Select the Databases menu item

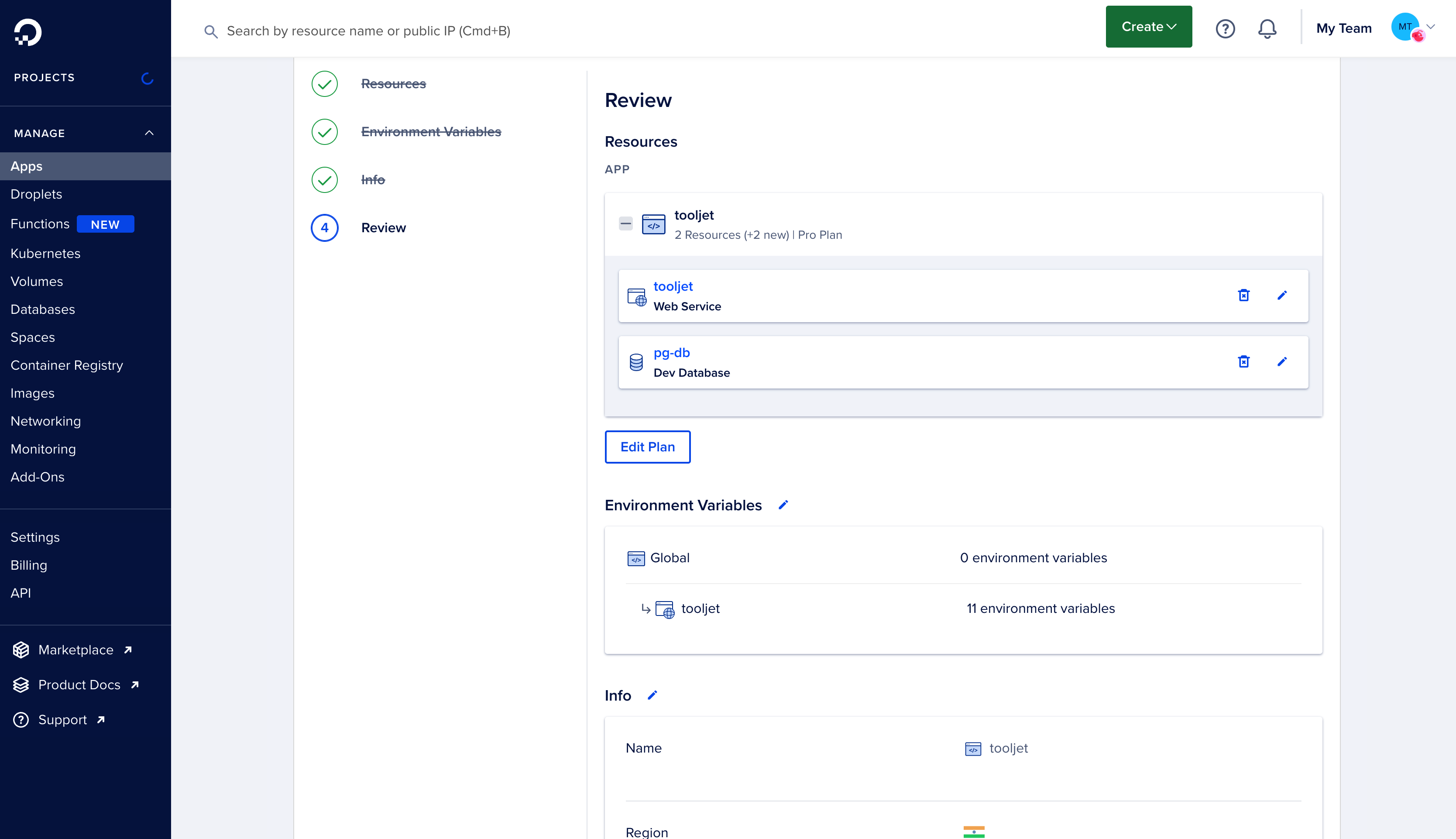[42, 309]
